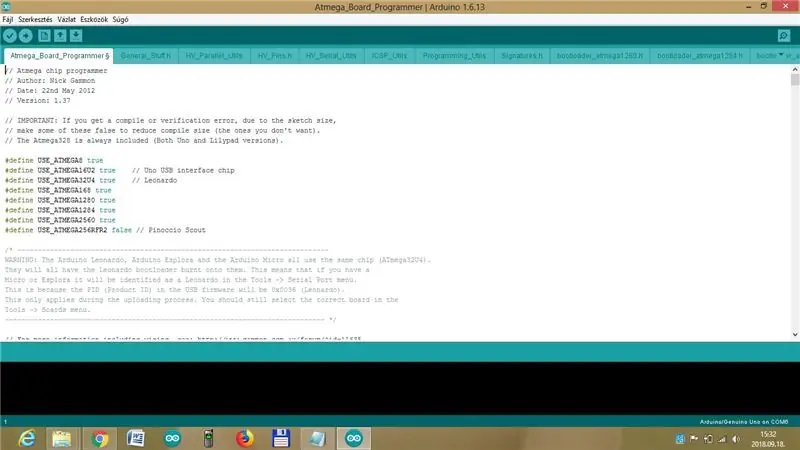
Task: Click the '#define USE_ATMEGA8 true' line
Action: (54, 160)
